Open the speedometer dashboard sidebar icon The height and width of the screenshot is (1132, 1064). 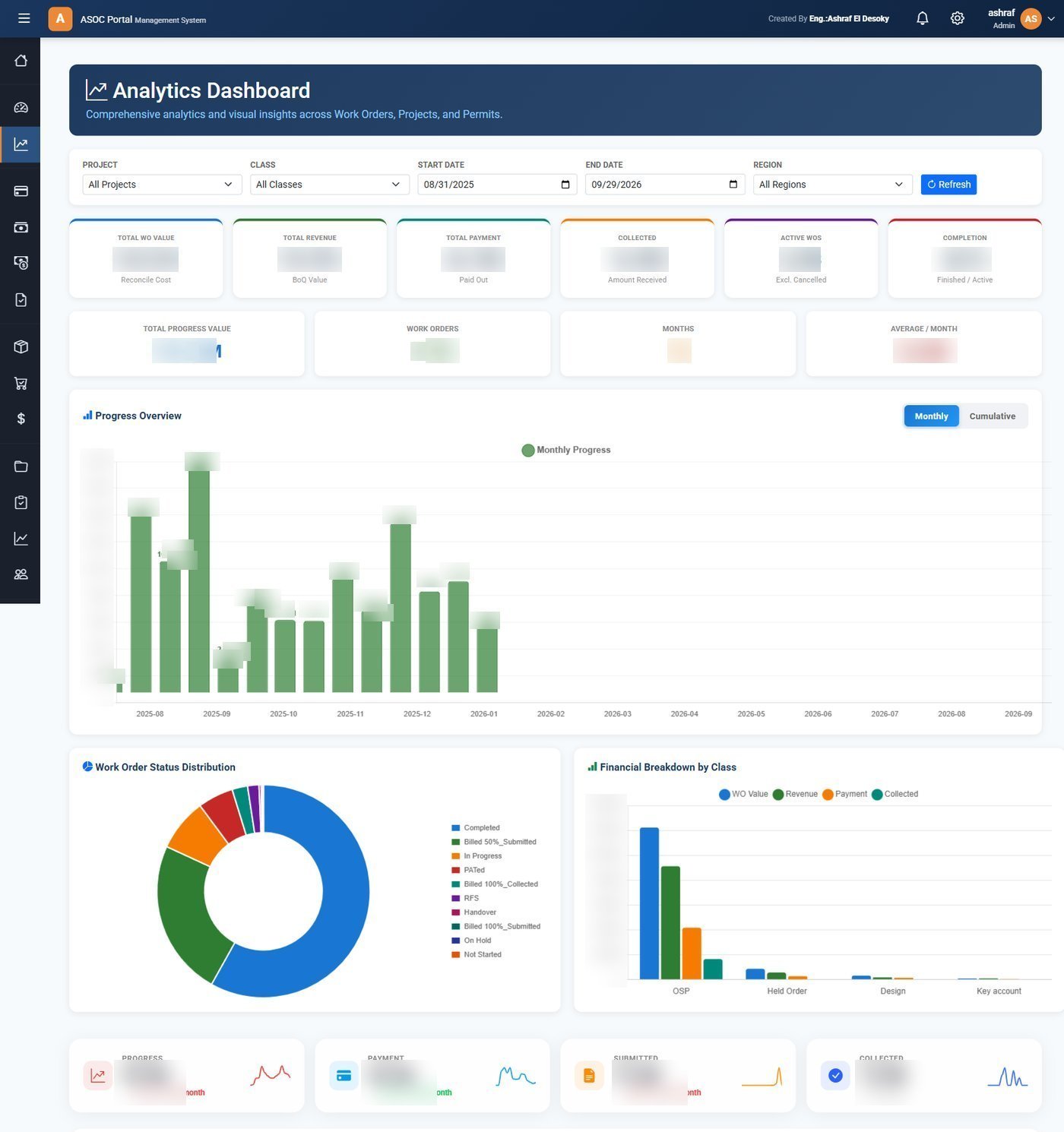click(21, 108)
